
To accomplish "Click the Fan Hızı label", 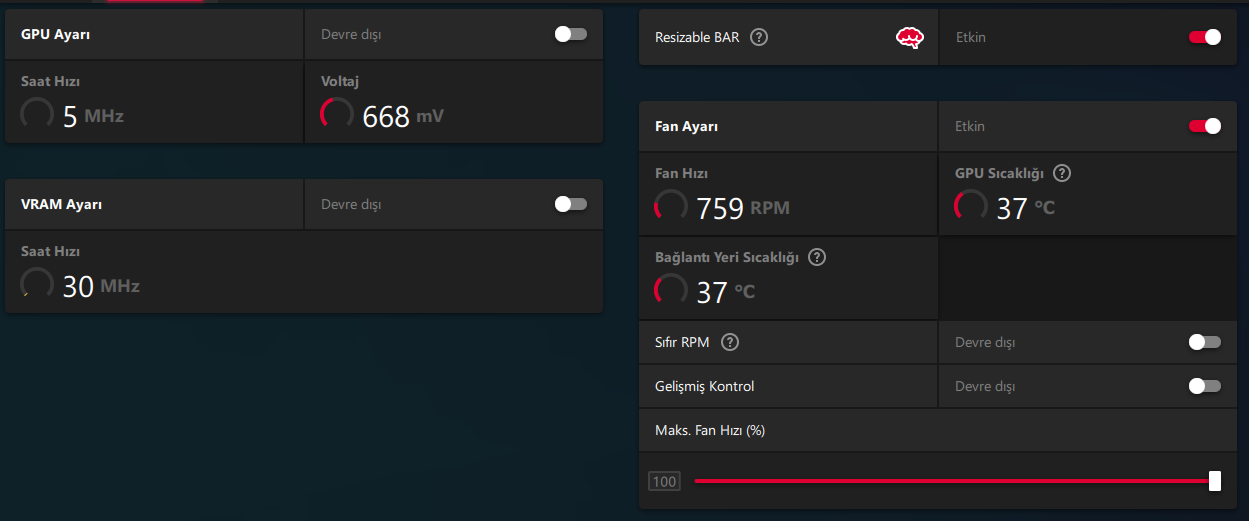I will click(x=681, y=173).
